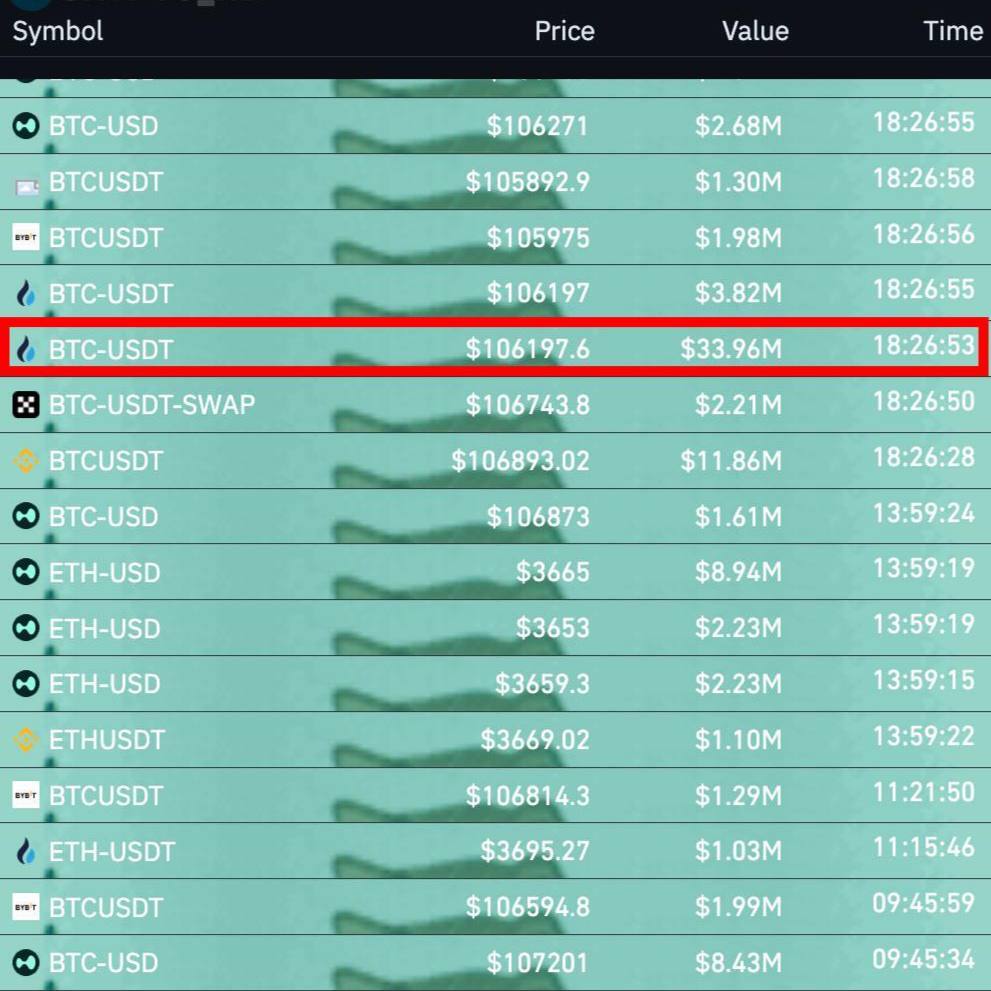Click time 09:45:34

(923, 959)
